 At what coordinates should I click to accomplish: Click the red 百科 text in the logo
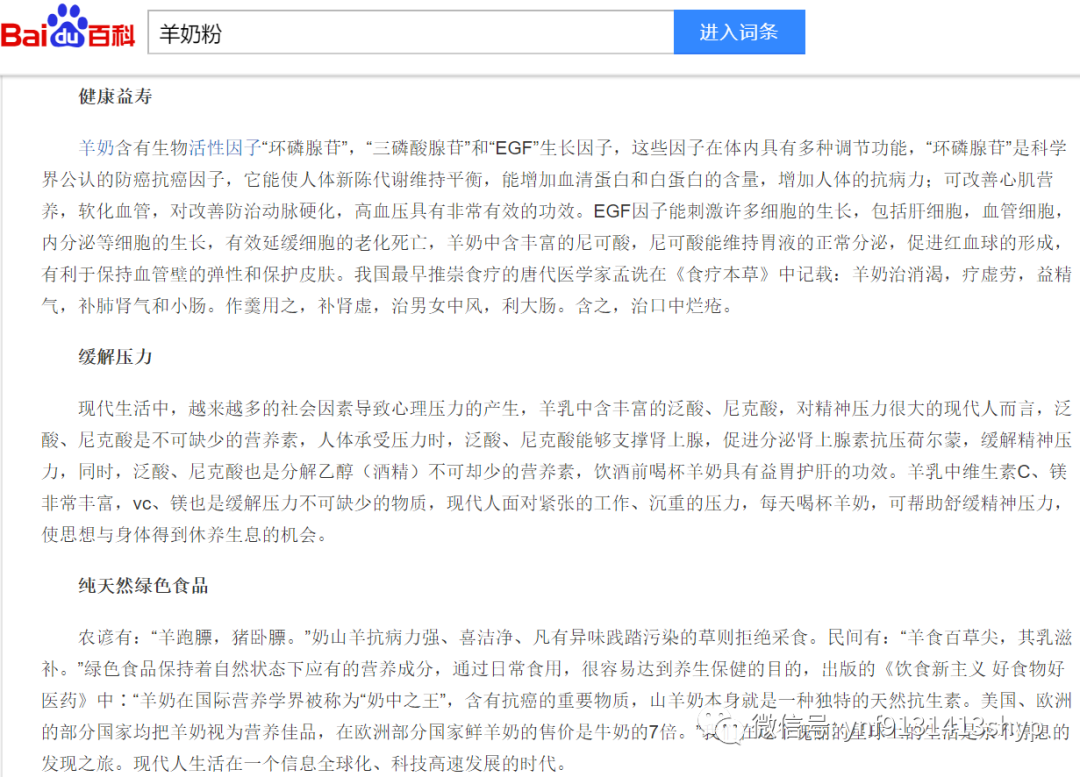tap(112, 34)
